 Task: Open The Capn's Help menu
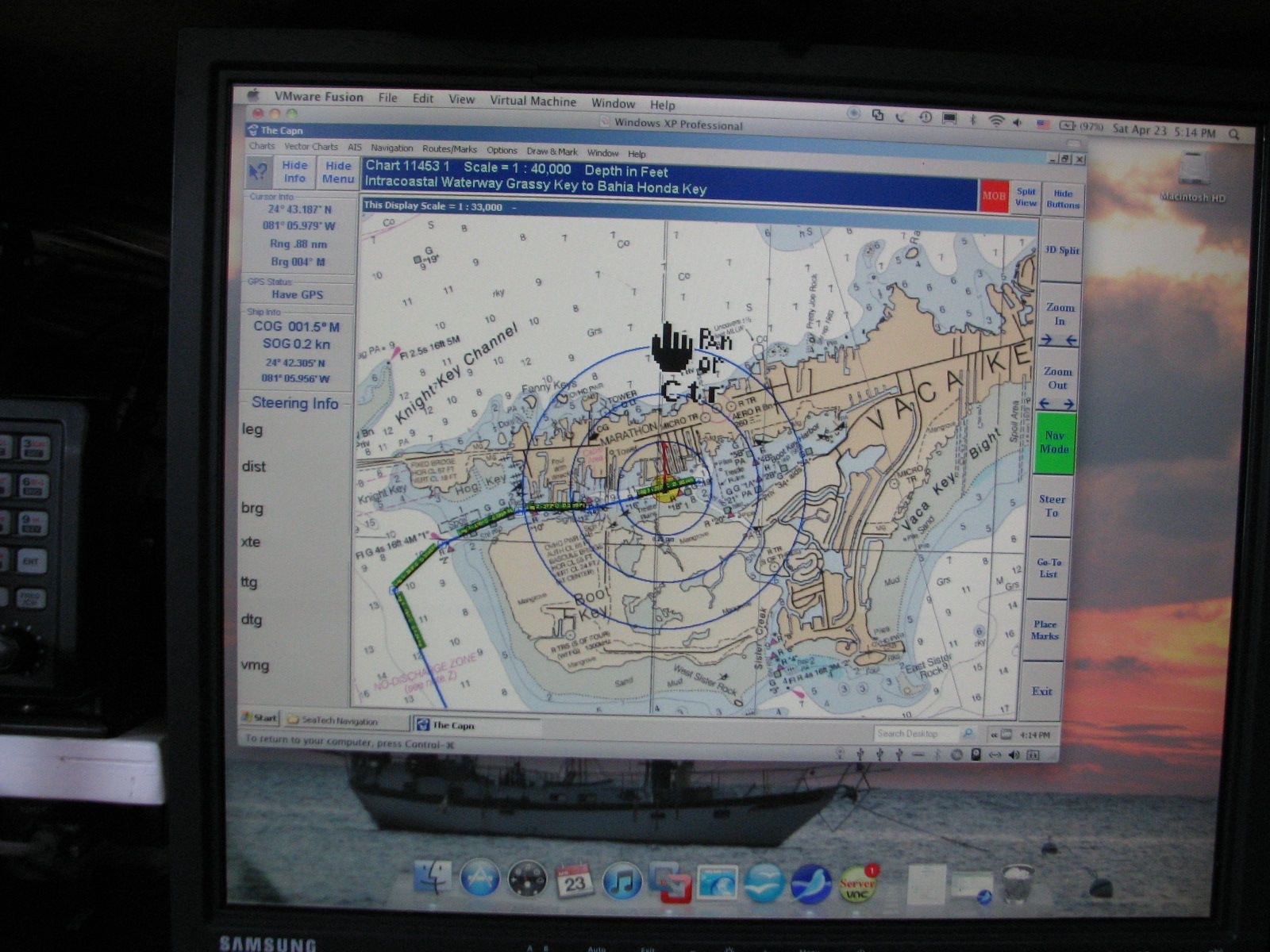(x=637, y=153)
